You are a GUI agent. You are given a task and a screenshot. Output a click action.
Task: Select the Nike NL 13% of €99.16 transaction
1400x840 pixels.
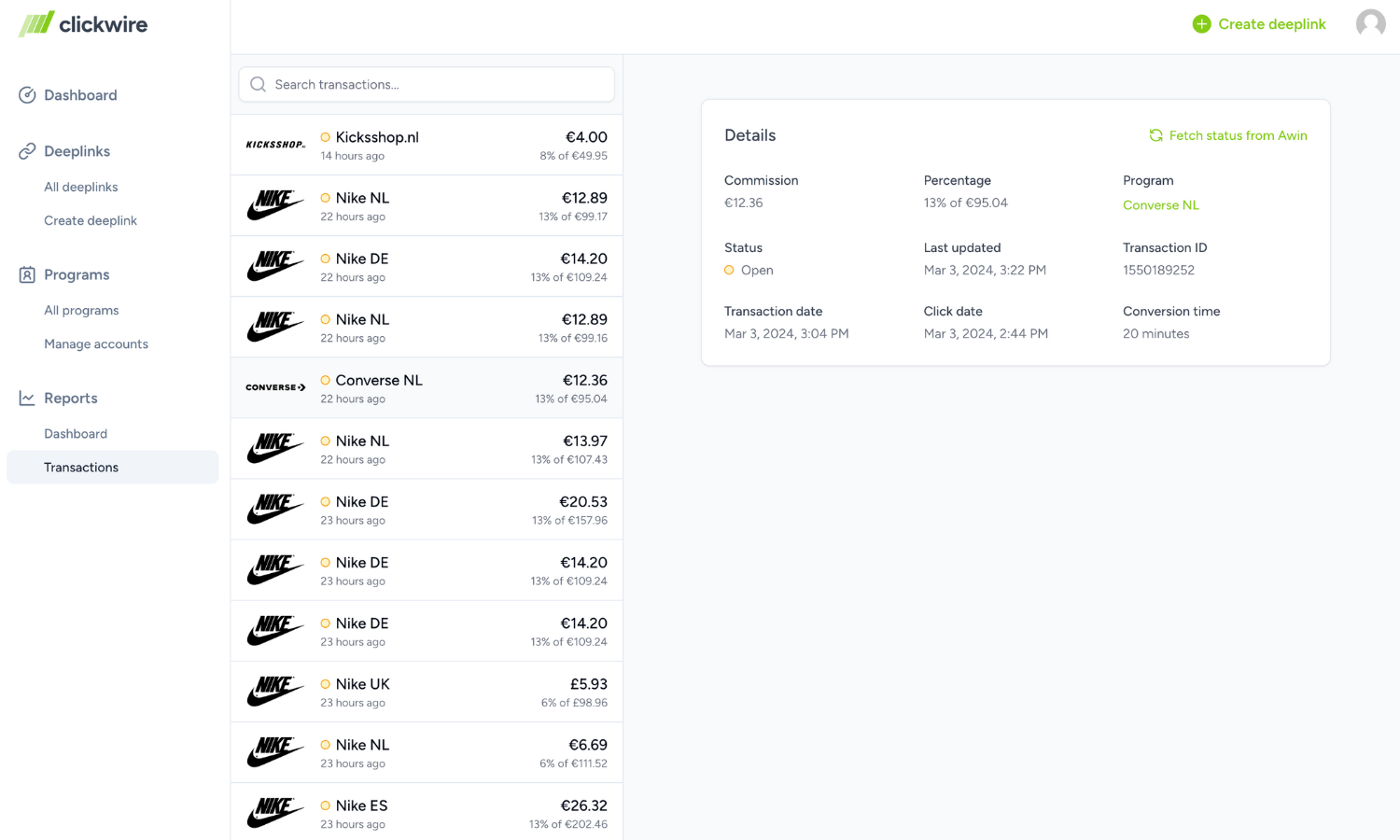427,327
